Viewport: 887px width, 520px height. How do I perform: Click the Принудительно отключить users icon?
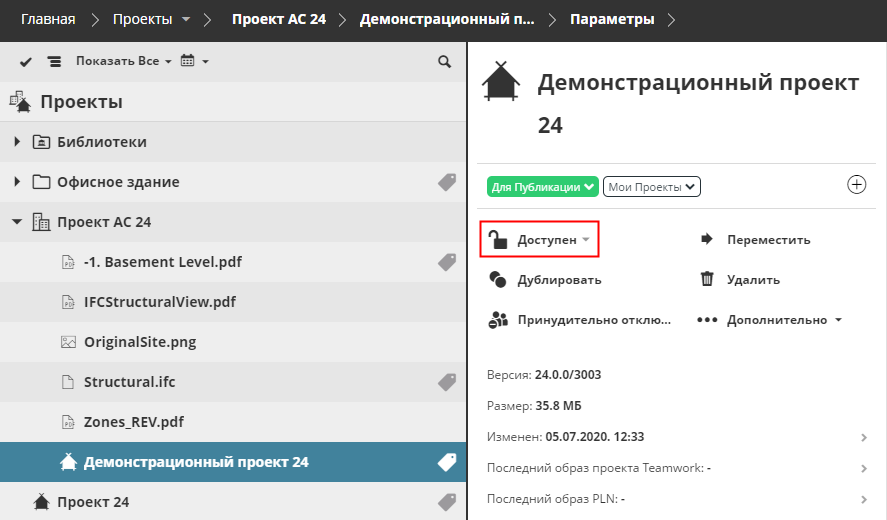coord(498,320)
